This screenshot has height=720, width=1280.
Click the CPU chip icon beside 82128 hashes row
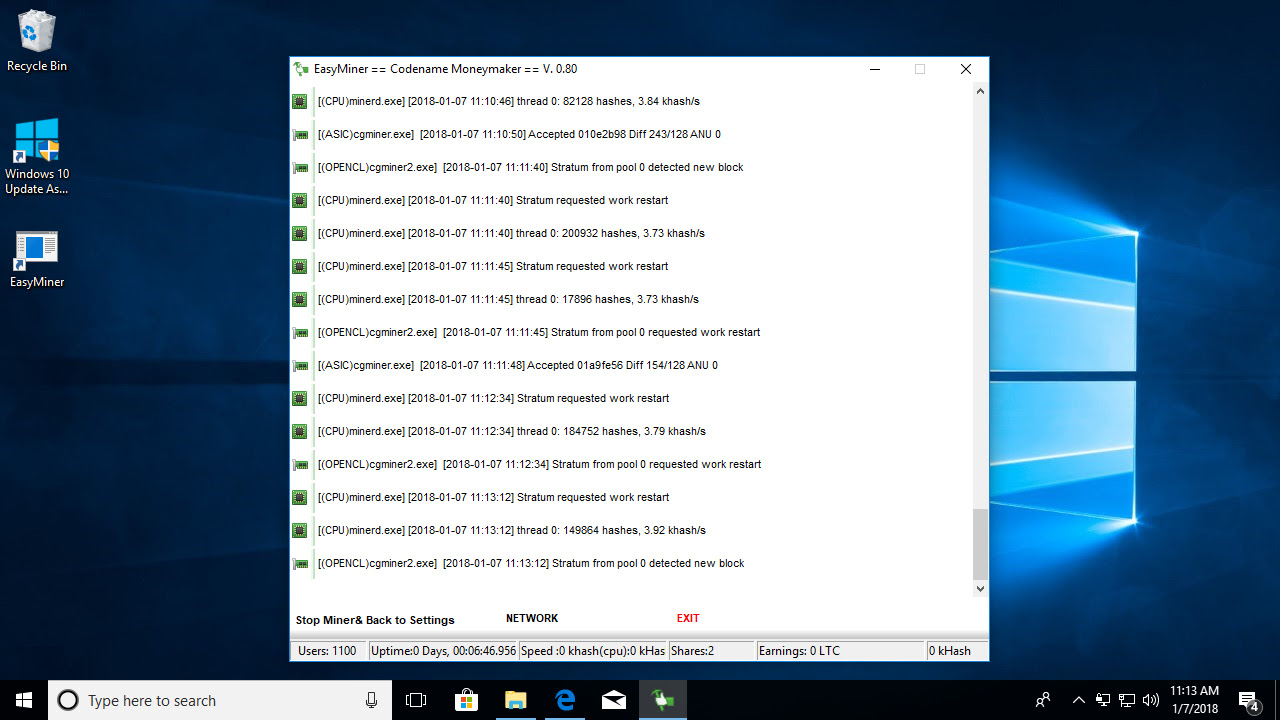pos(299,101)
